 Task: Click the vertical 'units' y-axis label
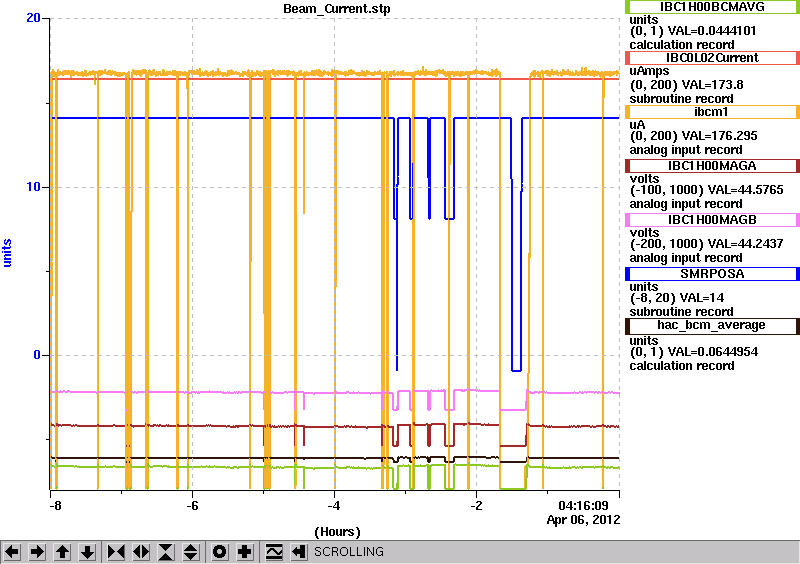[7, 253]
